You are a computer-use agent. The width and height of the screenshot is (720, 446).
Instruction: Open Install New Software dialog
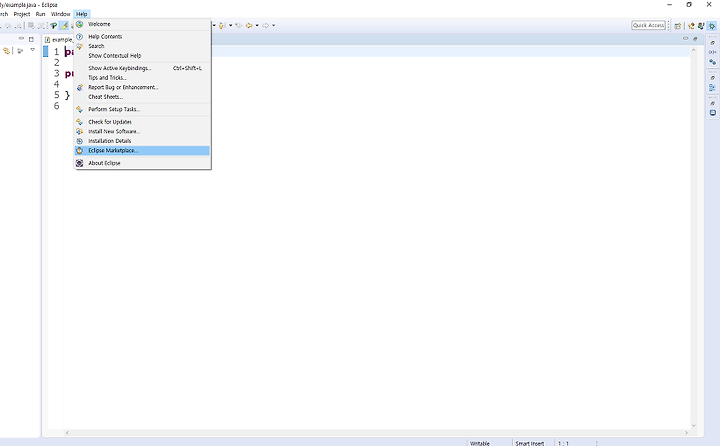pyautogui.click(x=142, y=131)
